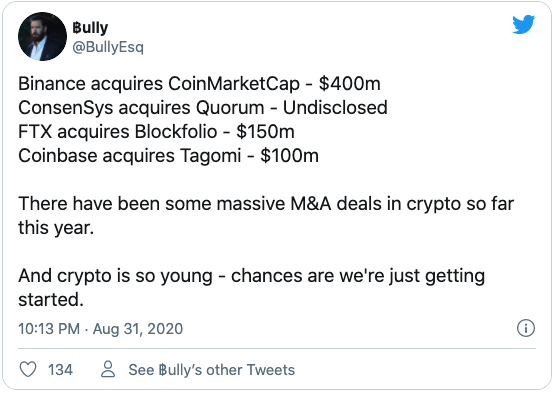Image resolution: width=555 pixels, height=393 pixels.
Task: Click the Twitter bird logo
Action: (x=523, y=24)
